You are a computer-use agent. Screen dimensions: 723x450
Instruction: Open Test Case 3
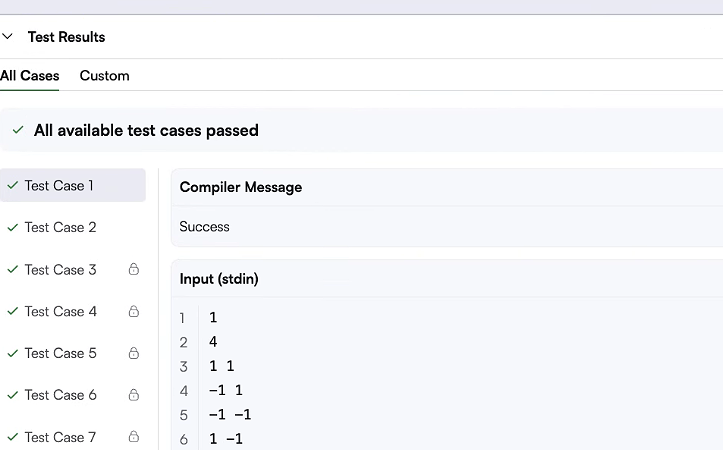click(x=60, y=269)
